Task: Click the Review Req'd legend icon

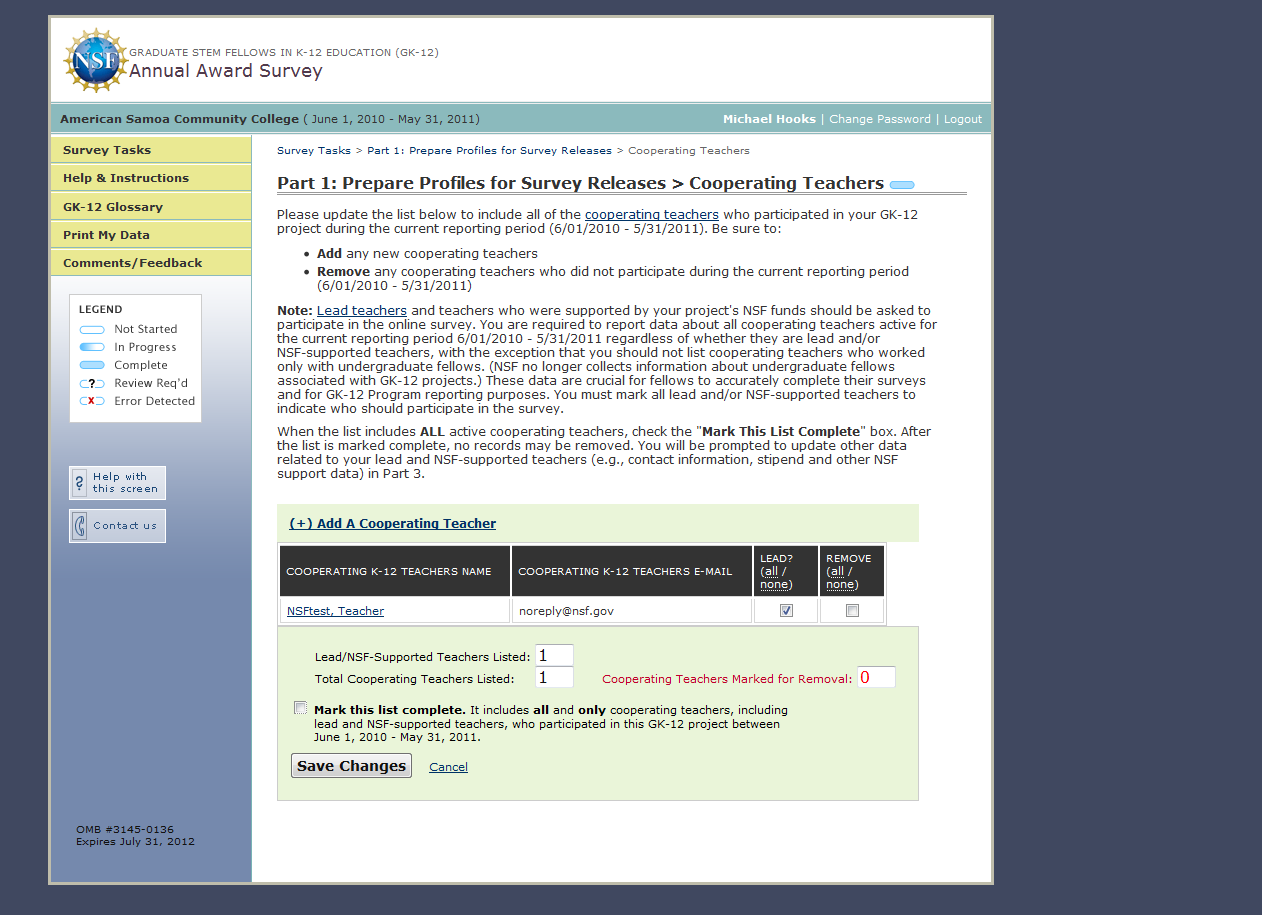Action: click(x=92, y=383)
